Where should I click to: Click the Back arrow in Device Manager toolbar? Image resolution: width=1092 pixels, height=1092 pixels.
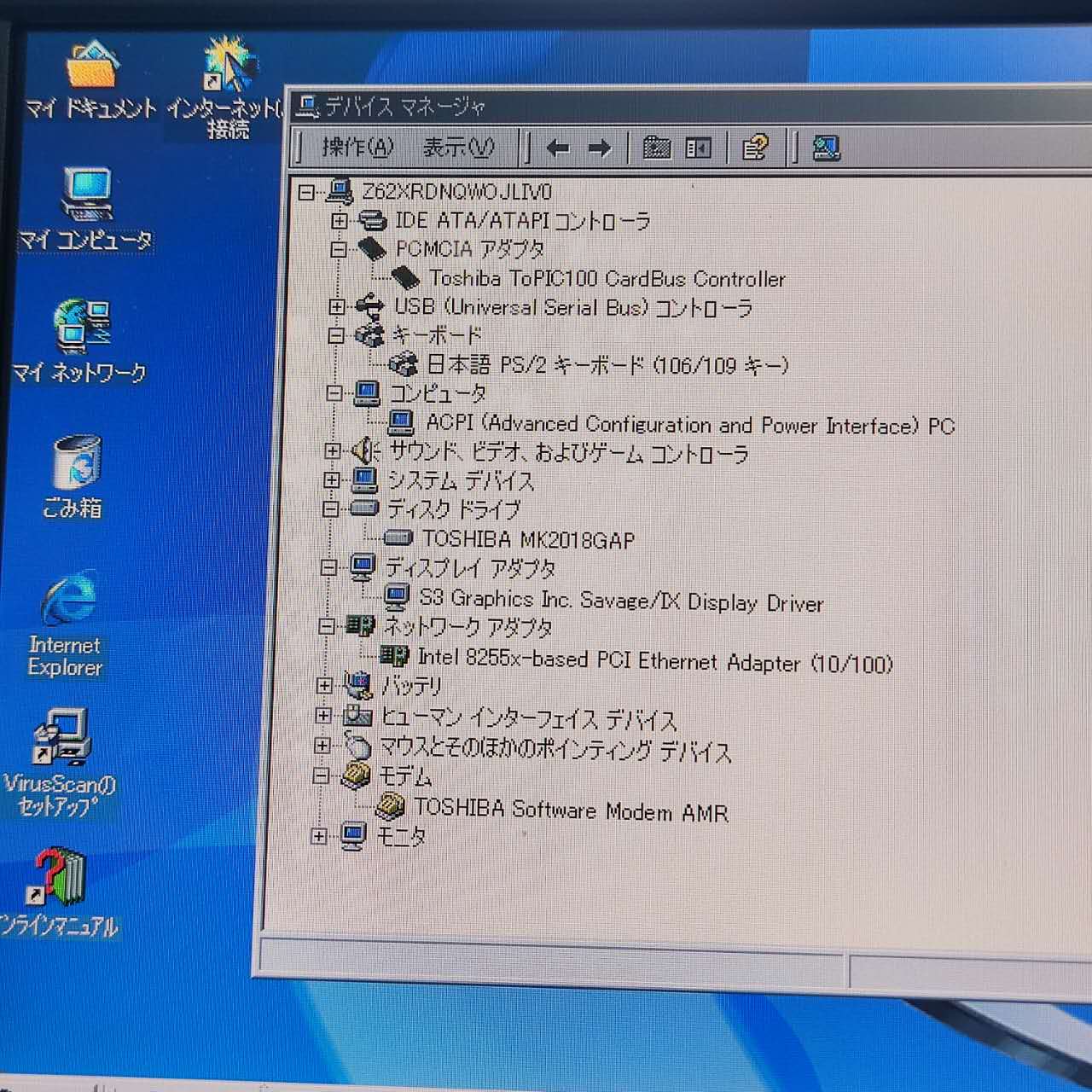(557, 148)
